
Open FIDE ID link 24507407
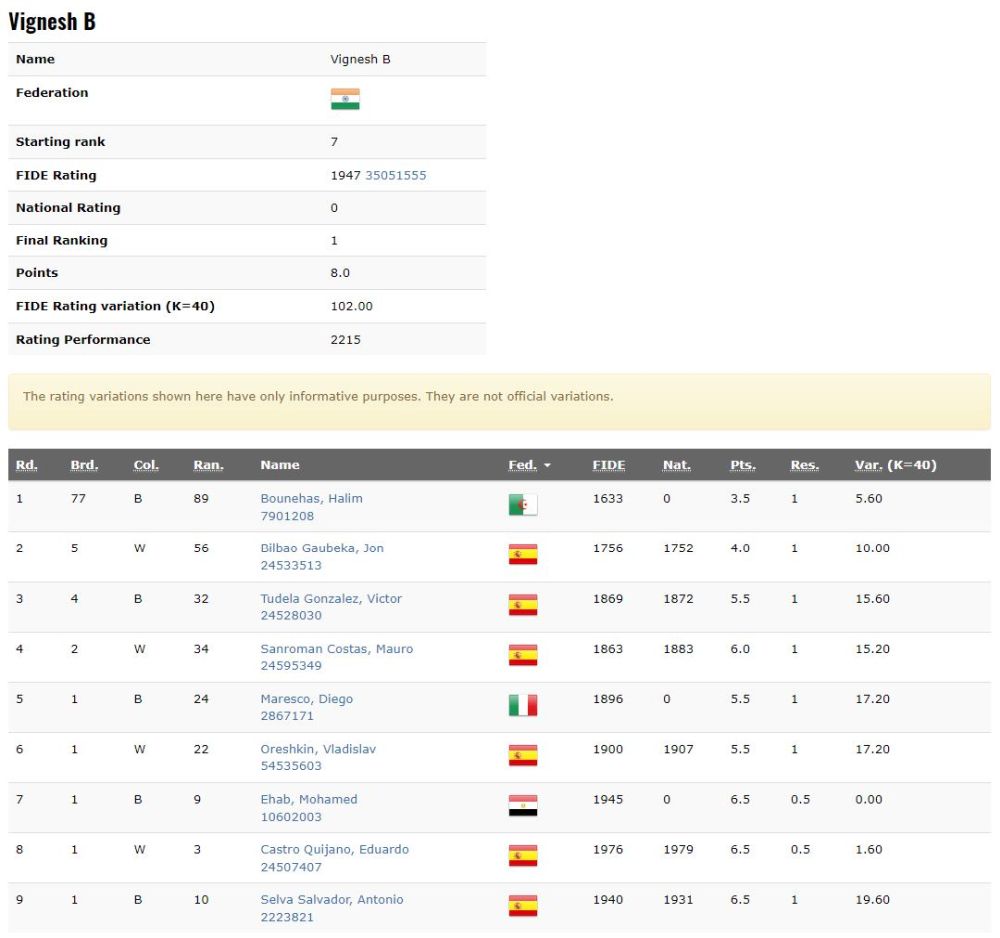[x=291, y=867]
